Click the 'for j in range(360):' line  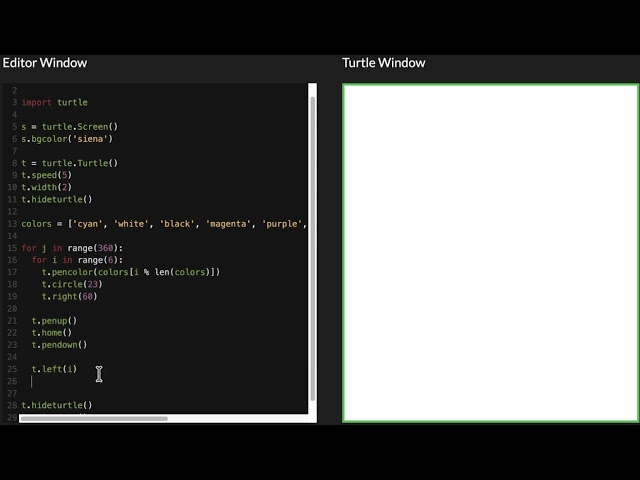(72, 248)
